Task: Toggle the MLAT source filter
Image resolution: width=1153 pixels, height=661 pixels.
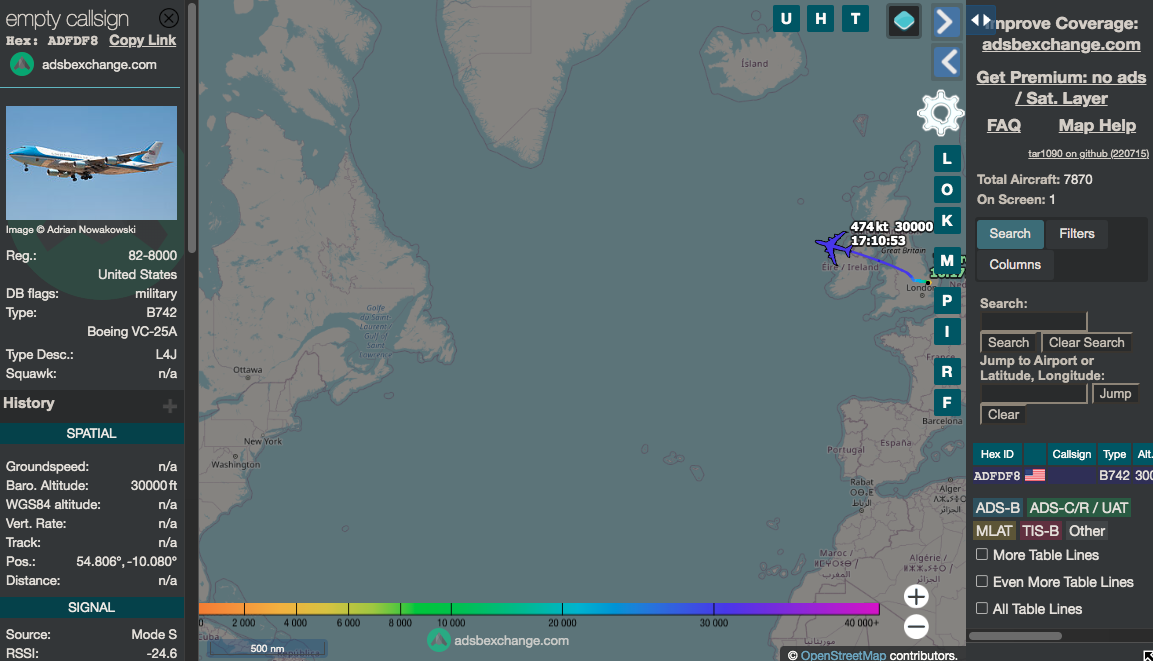Action: pos(994,531)
